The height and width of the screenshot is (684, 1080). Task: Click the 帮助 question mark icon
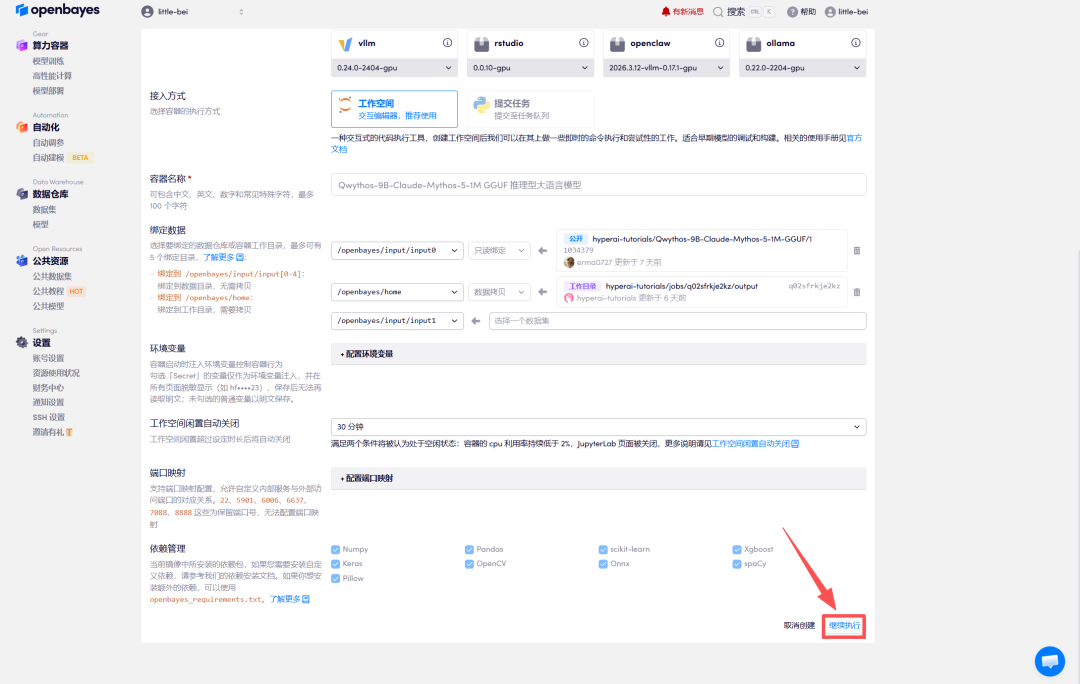[x=792, y=12]
